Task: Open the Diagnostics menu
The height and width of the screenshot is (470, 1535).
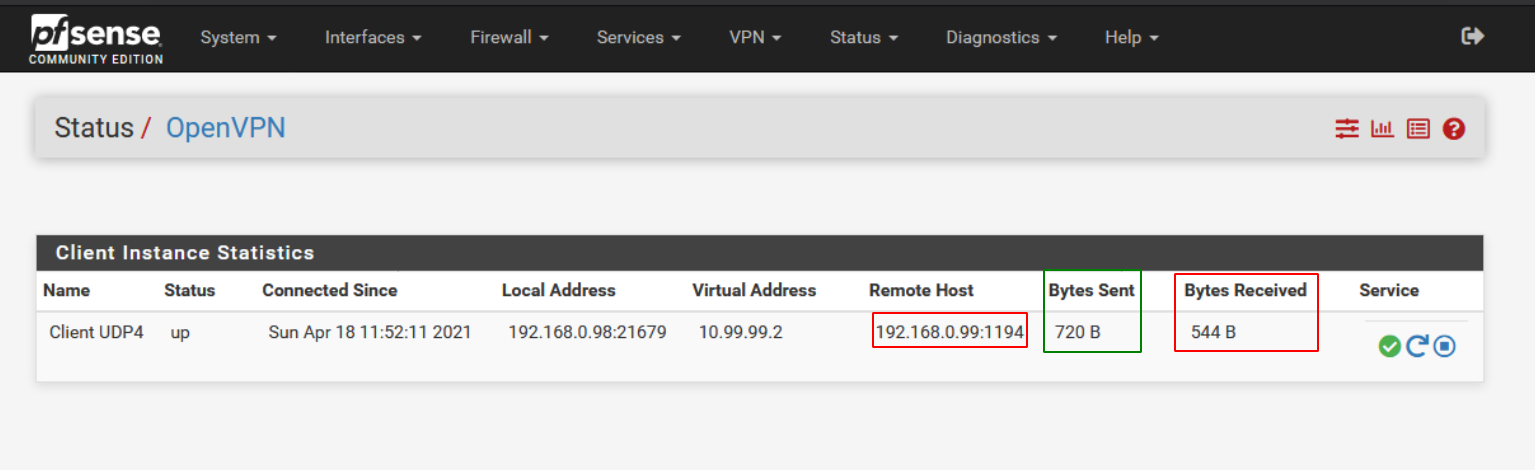Action: tap(1001, 37)
